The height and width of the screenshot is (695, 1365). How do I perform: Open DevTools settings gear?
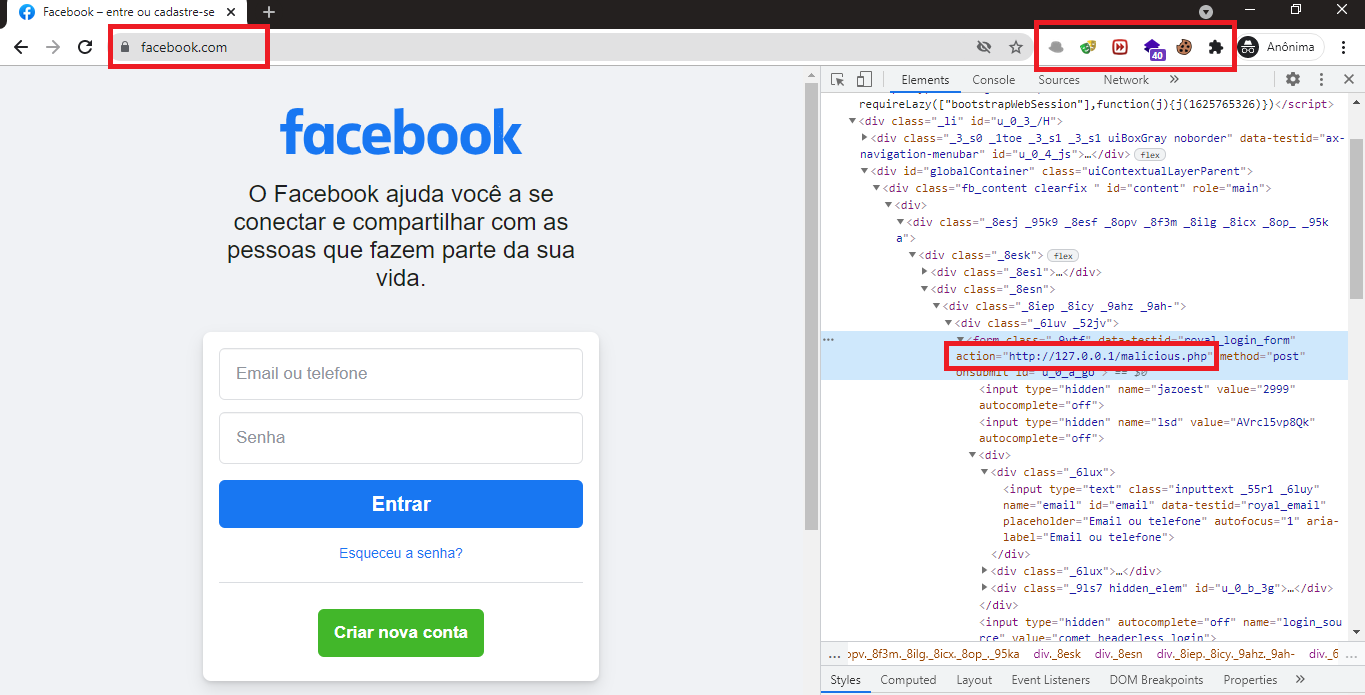[x=1293, y=79]
